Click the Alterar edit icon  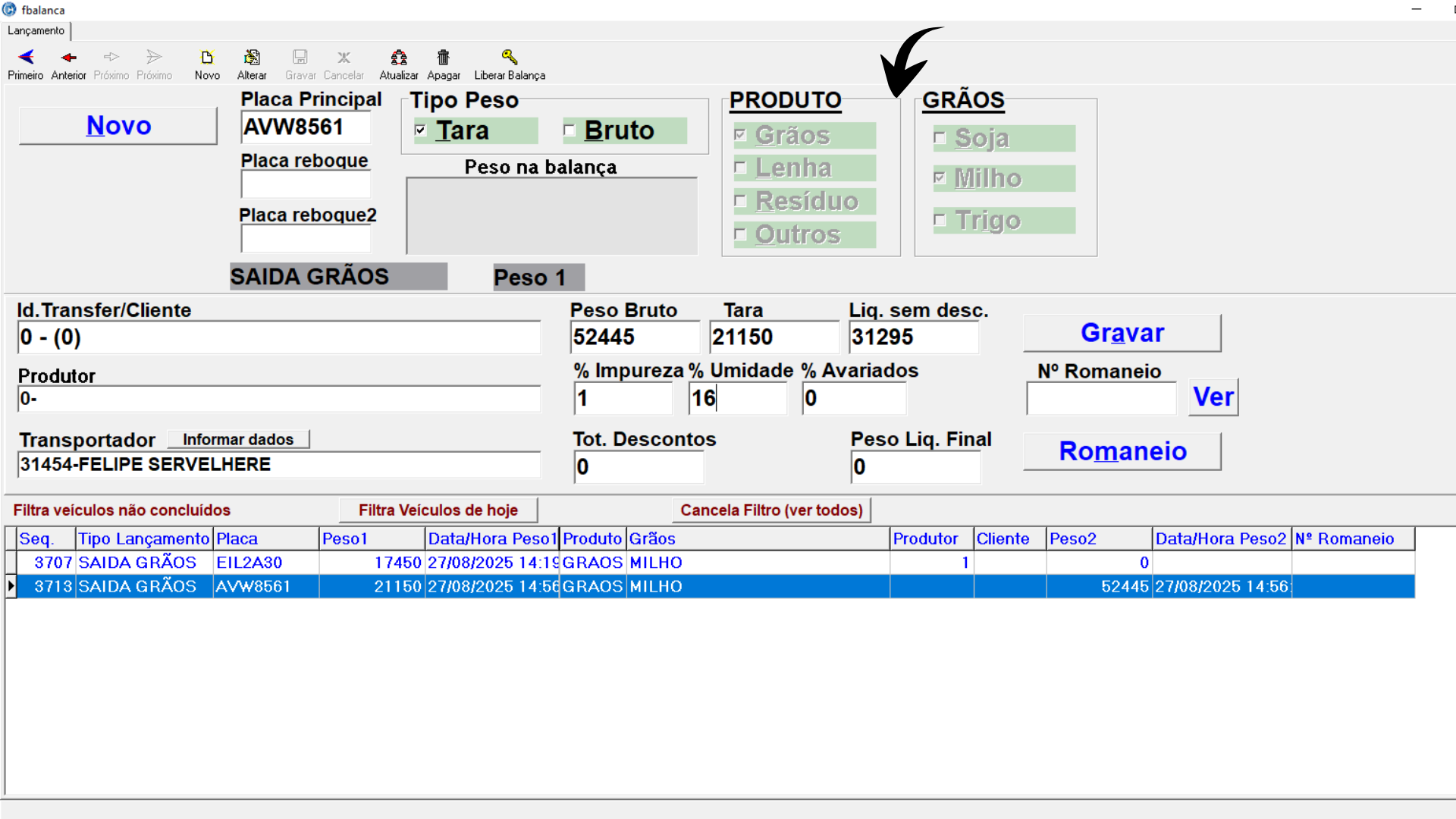click(252, 58)
